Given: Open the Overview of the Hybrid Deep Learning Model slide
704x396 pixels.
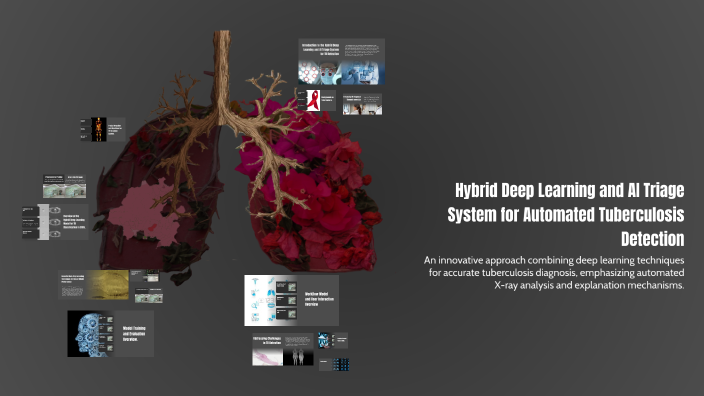Looking at the screenshot, I should [x=55, y=222].
